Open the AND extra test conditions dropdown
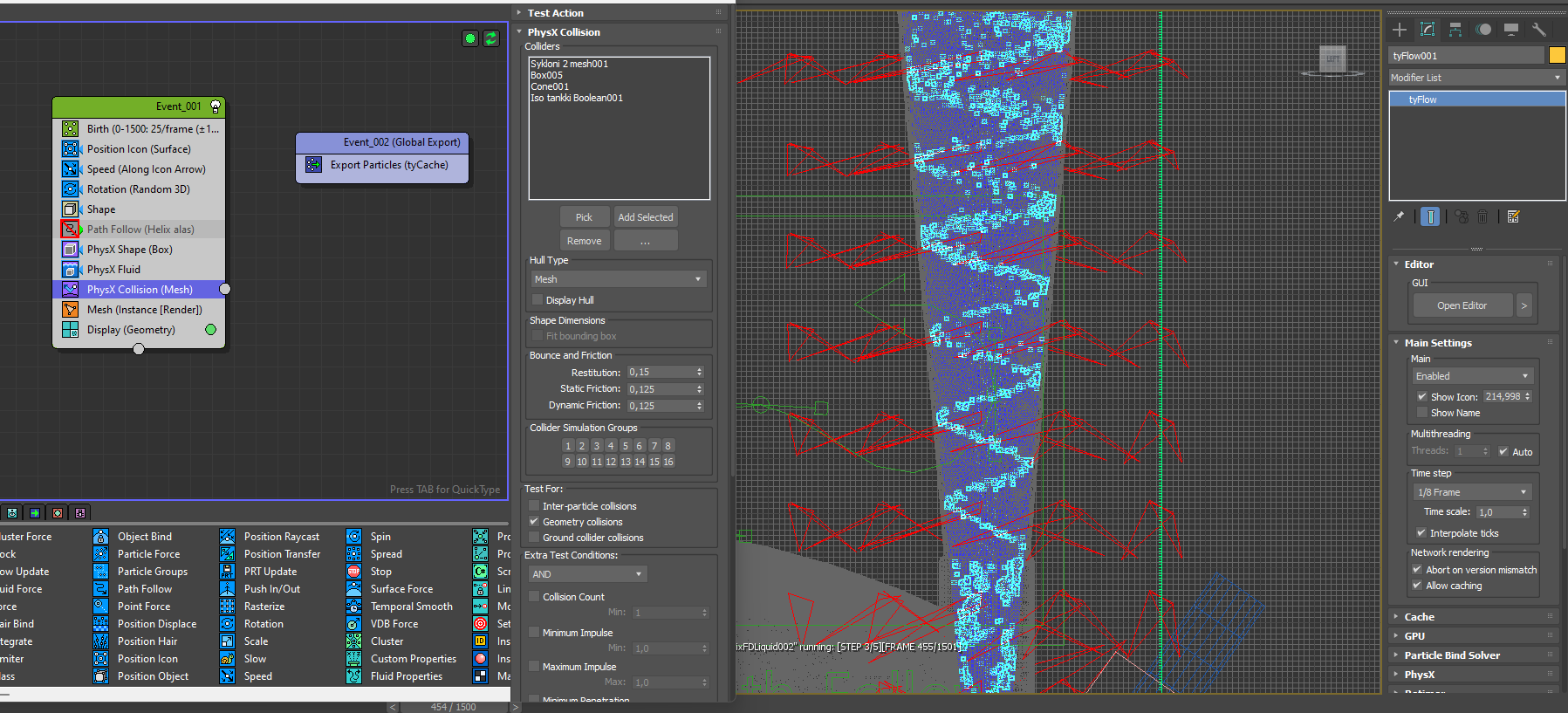 click(x=587, y=574)
